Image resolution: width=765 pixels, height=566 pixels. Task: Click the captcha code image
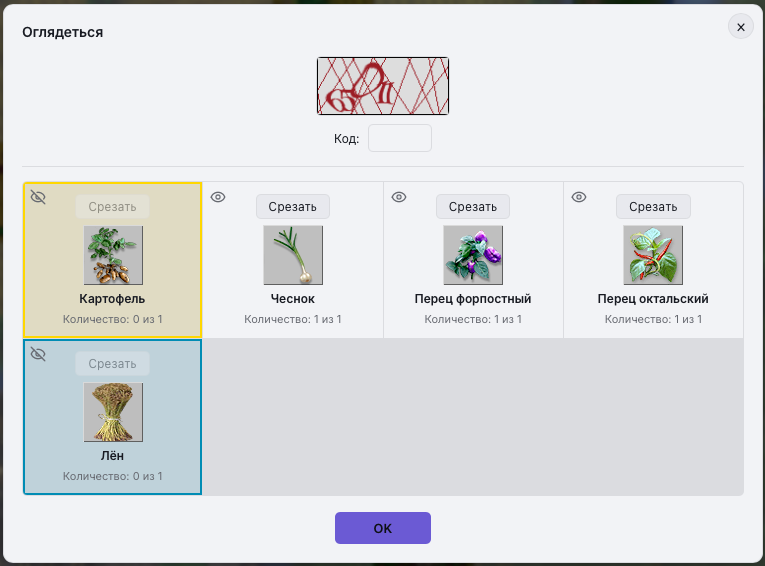(x=383, y=86)
